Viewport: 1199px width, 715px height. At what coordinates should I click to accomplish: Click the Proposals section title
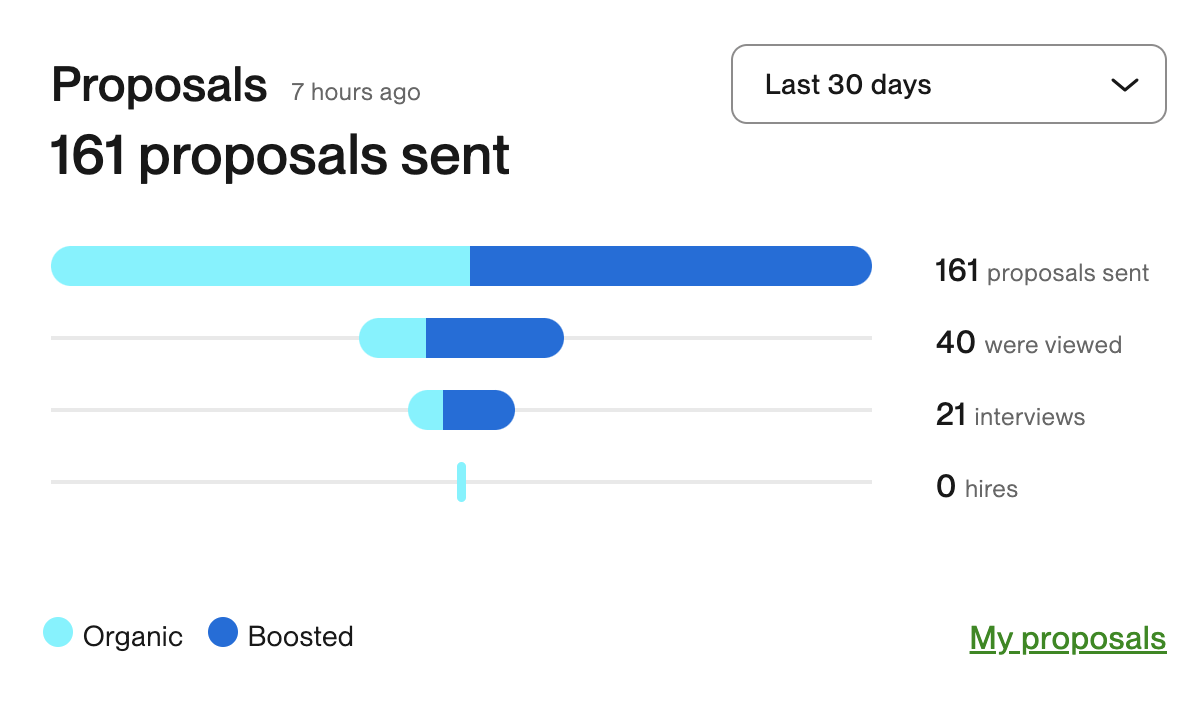[159, 86]
